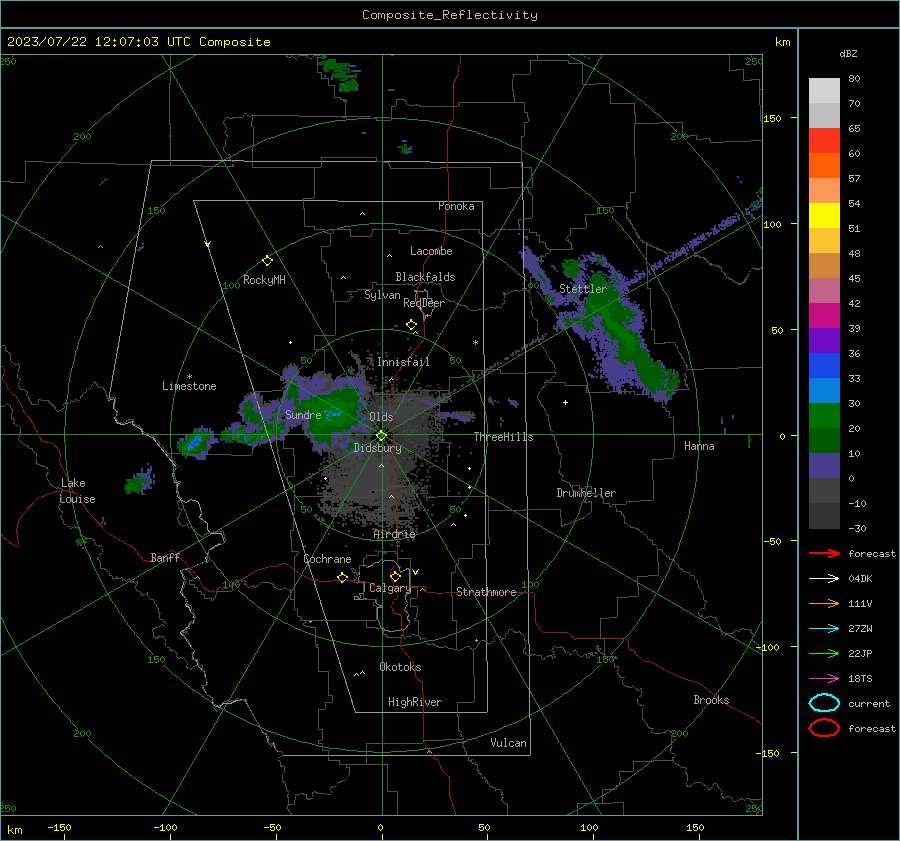
Task: Click the yellow diamond marker near RockyMH
Action: tap(267, 261)
